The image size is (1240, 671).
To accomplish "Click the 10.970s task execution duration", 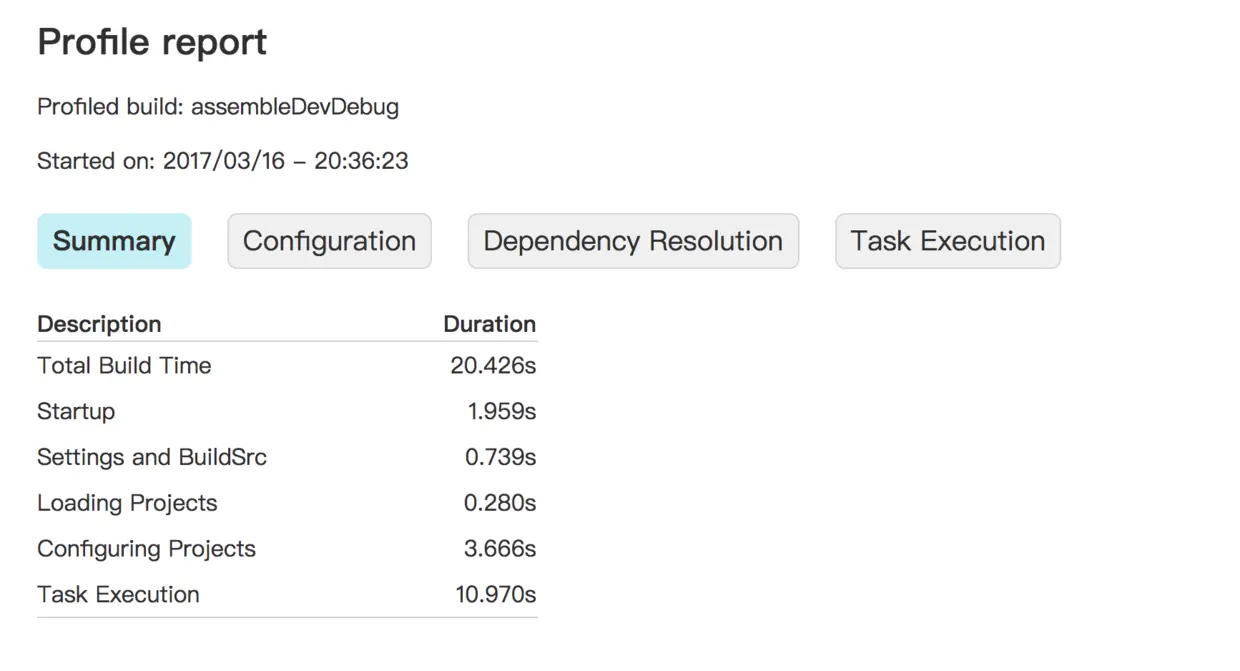I will [x=495, y=595].
